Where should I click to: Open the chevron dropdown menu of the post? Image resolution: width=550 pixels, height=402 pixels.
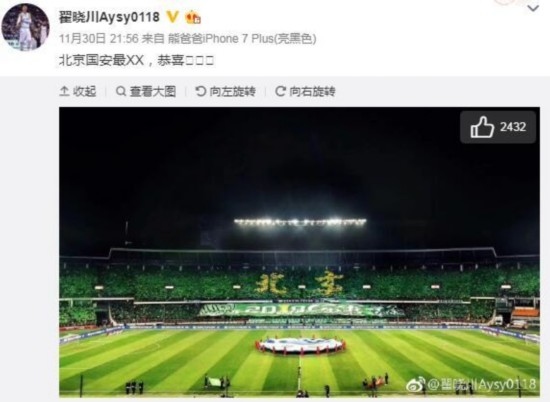[533, 8]
